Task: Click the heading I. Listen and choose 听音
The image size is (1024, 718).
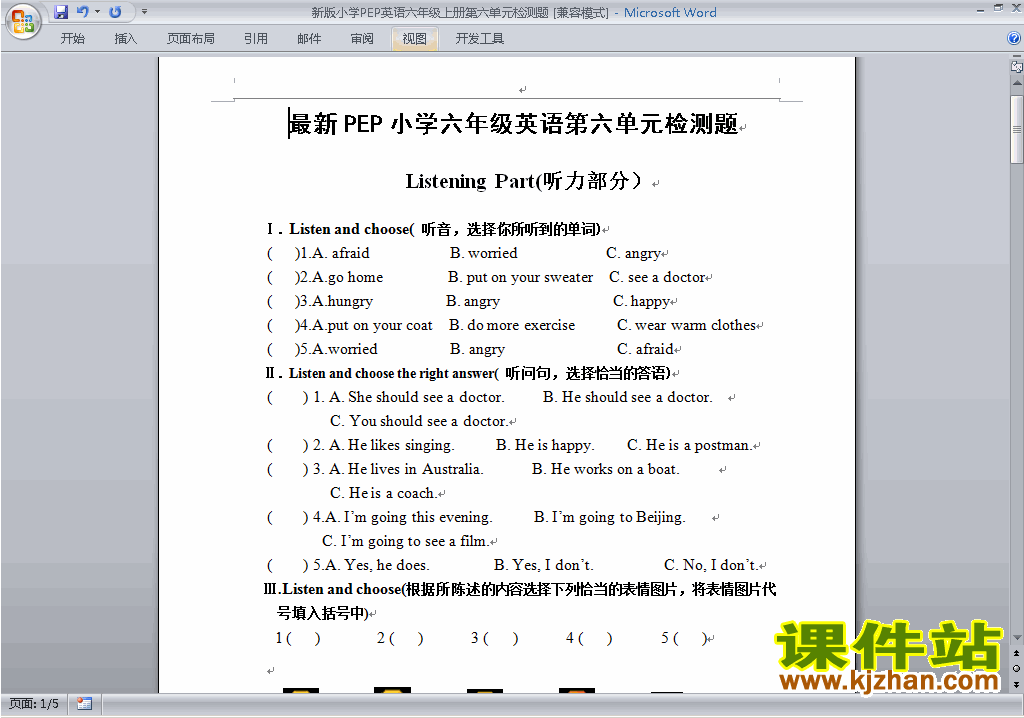Action: (434, 229)
